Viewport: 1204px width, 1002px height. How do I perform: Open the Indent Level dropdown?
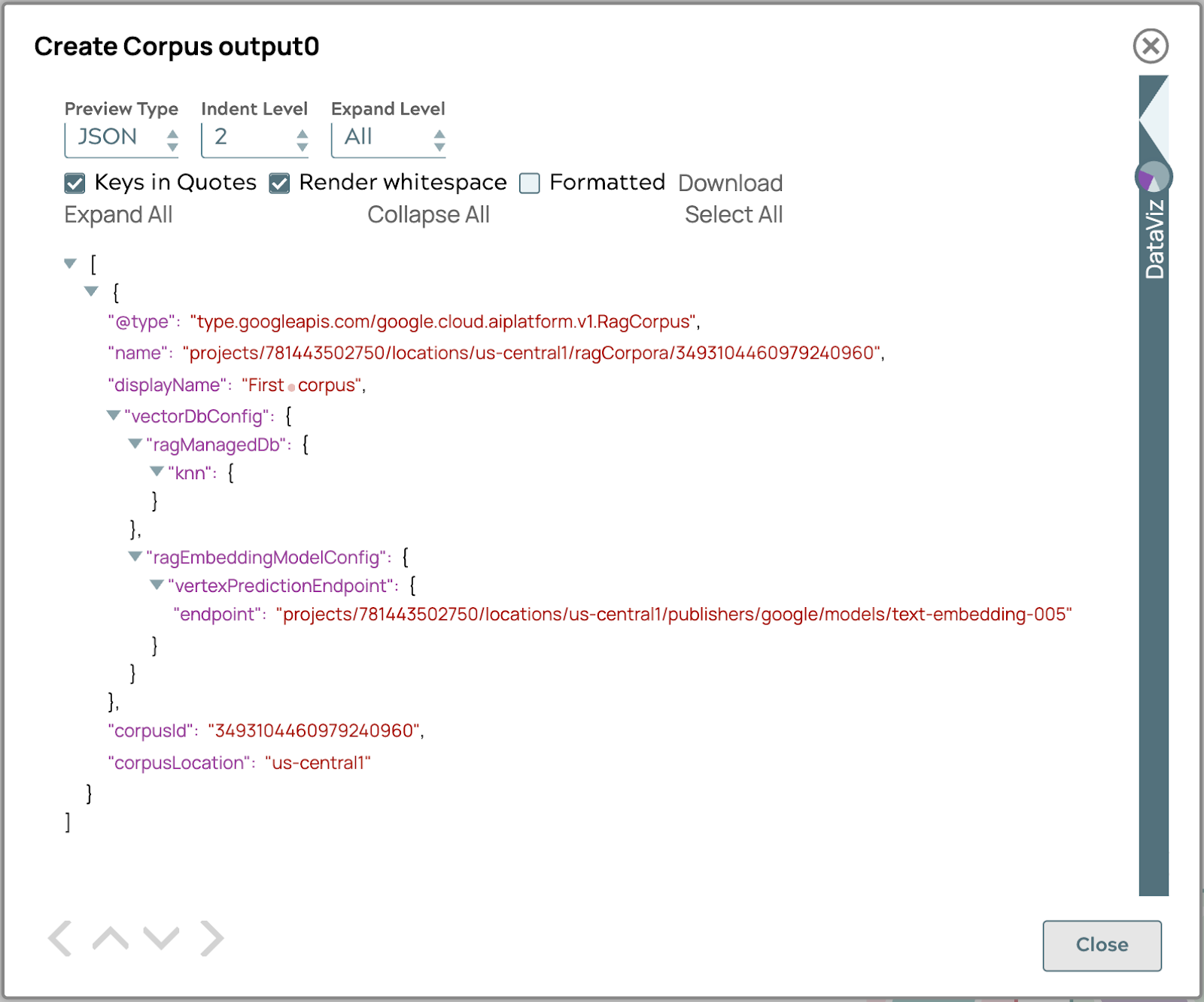(255, 138)
